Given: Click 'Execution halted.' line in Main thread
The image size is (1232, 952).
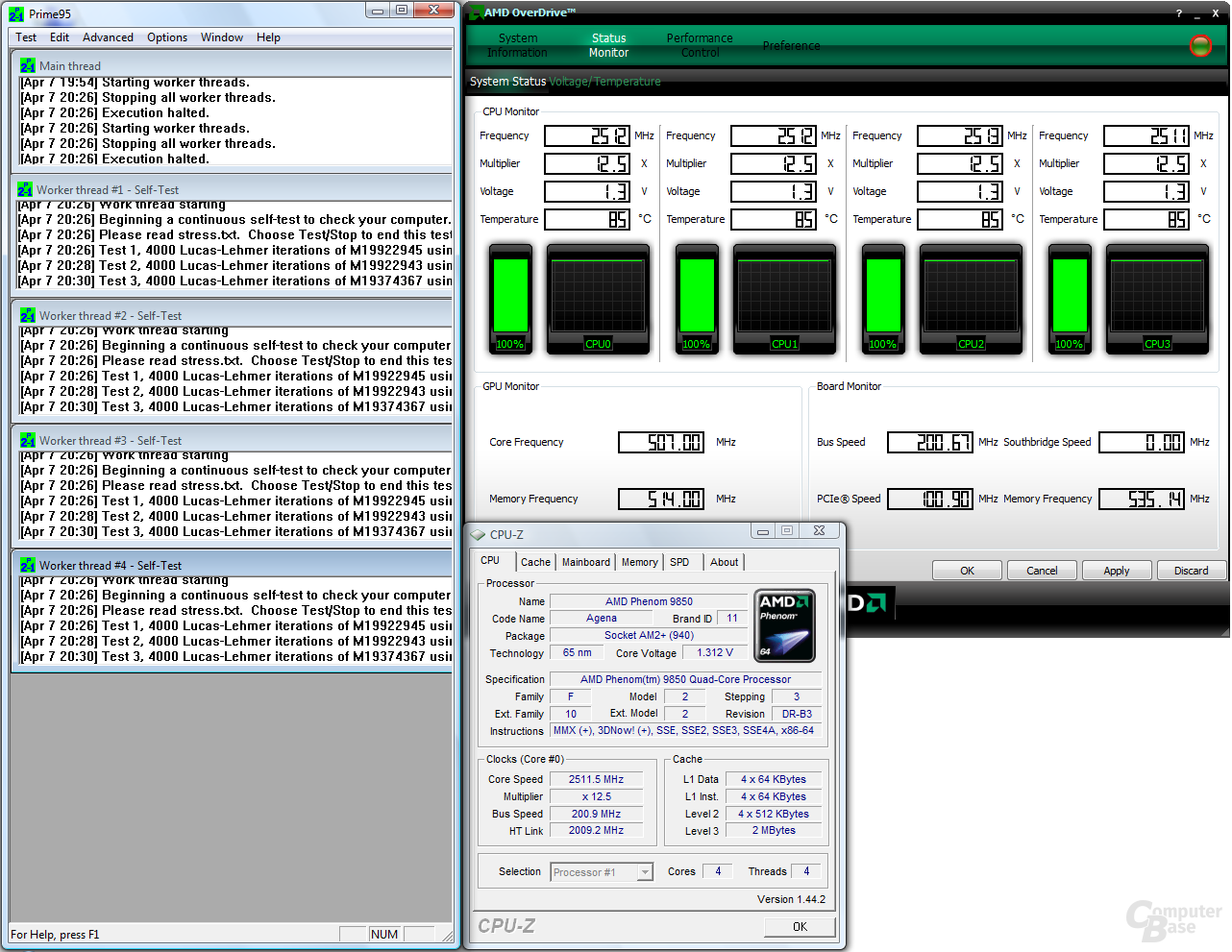Looking at the screenshot, I should 114,112.
